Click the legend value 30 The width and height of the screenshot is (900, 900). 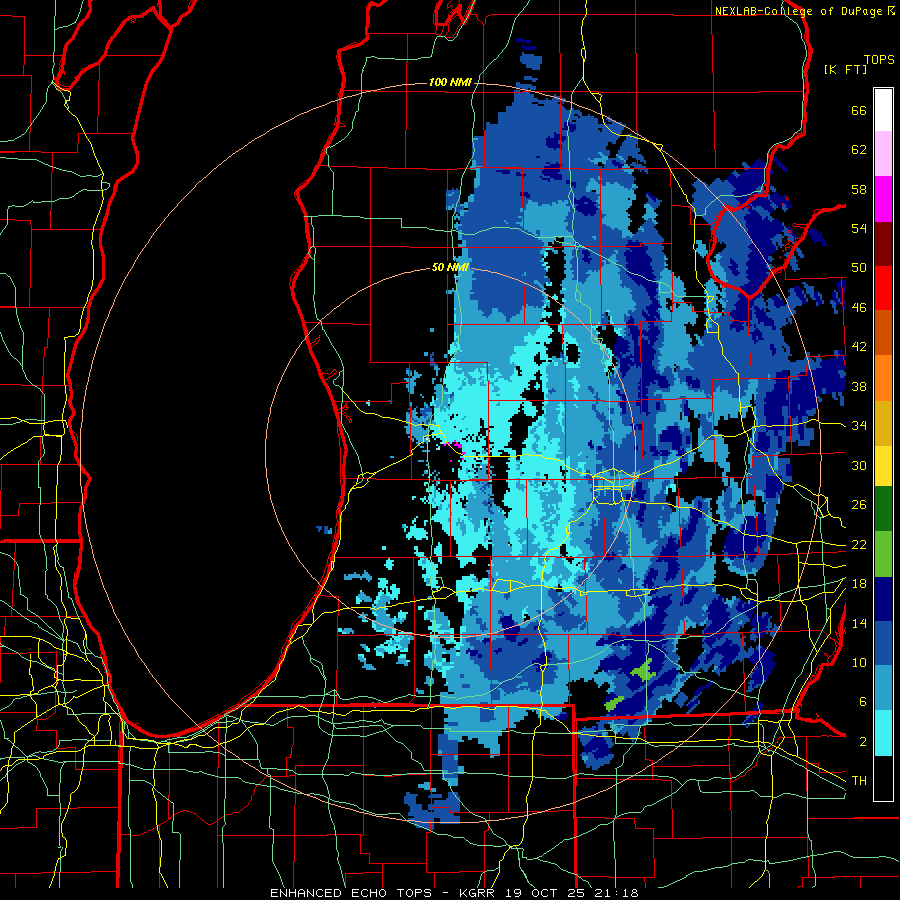coord(859,465)
